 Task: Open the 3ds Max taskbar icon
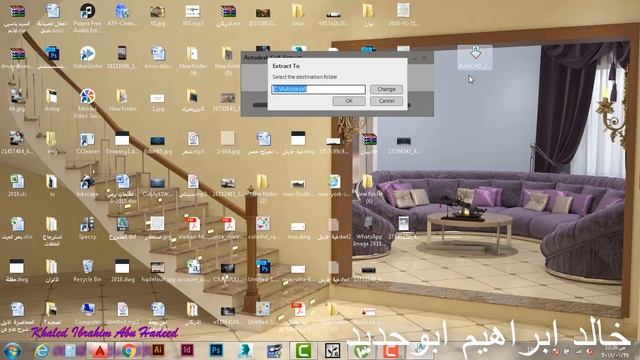(x=245, y=350)
